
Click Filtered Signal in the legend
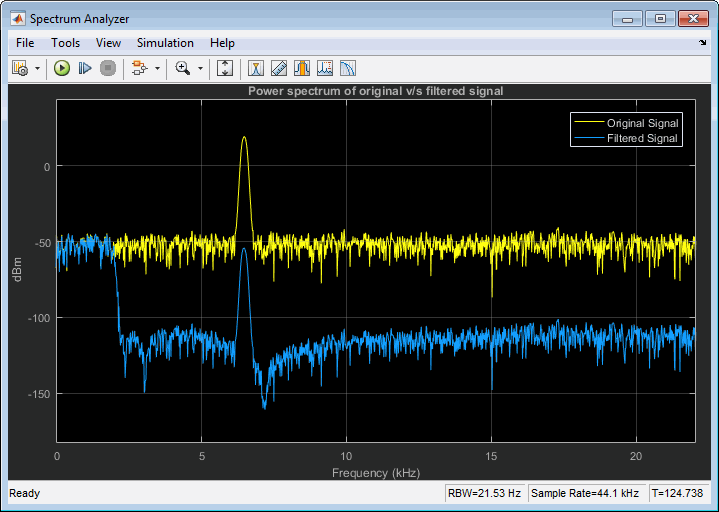[x=643, y=139]
